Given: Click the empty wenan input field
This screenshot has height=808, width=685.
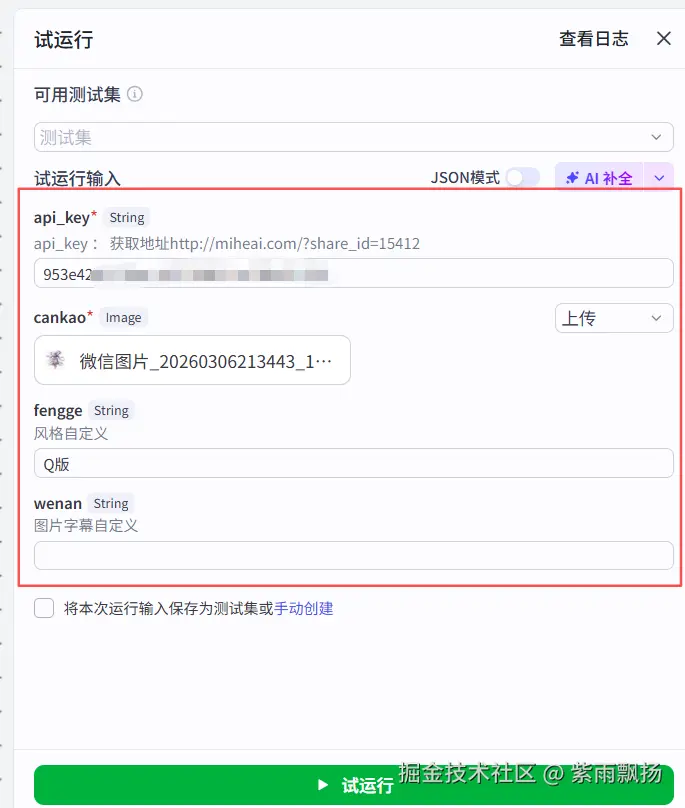Looking at the screenshot, I should pyautogui.click(x=354, y=556).
